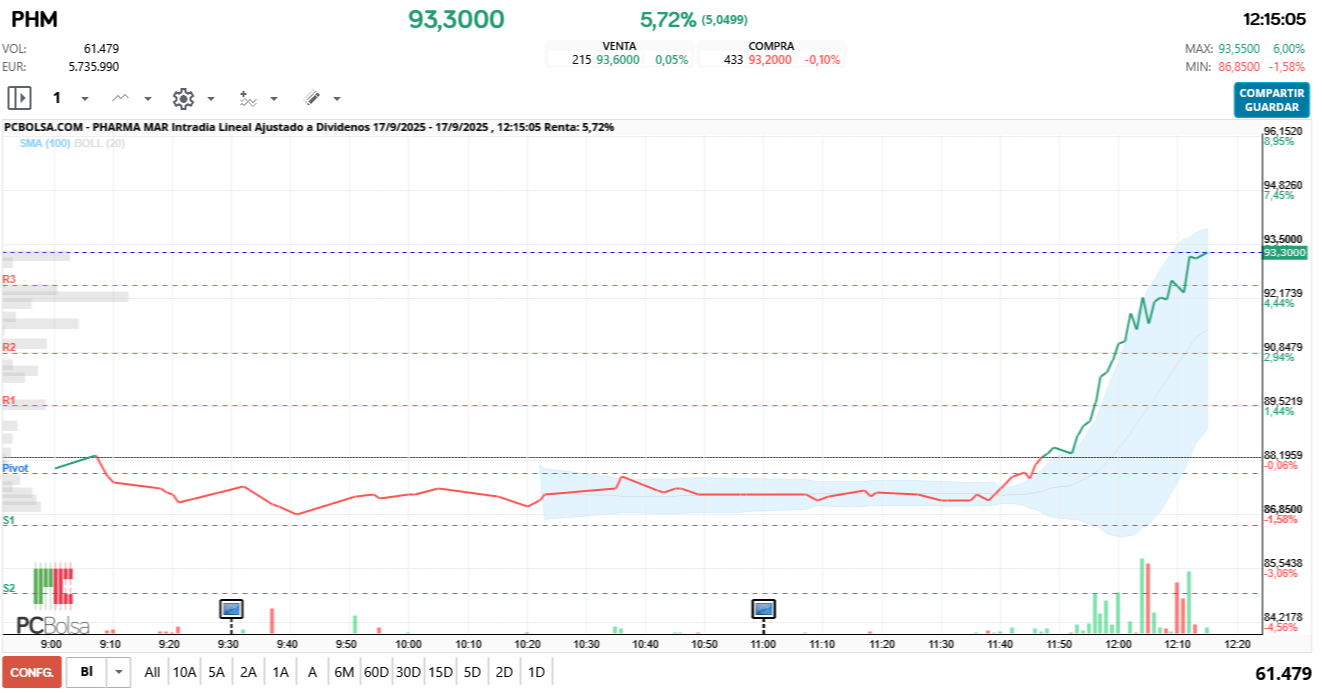Select the 2D time range
Image resolution: width=1325 pixels, height=693 pixels.
tap(504, 672)
